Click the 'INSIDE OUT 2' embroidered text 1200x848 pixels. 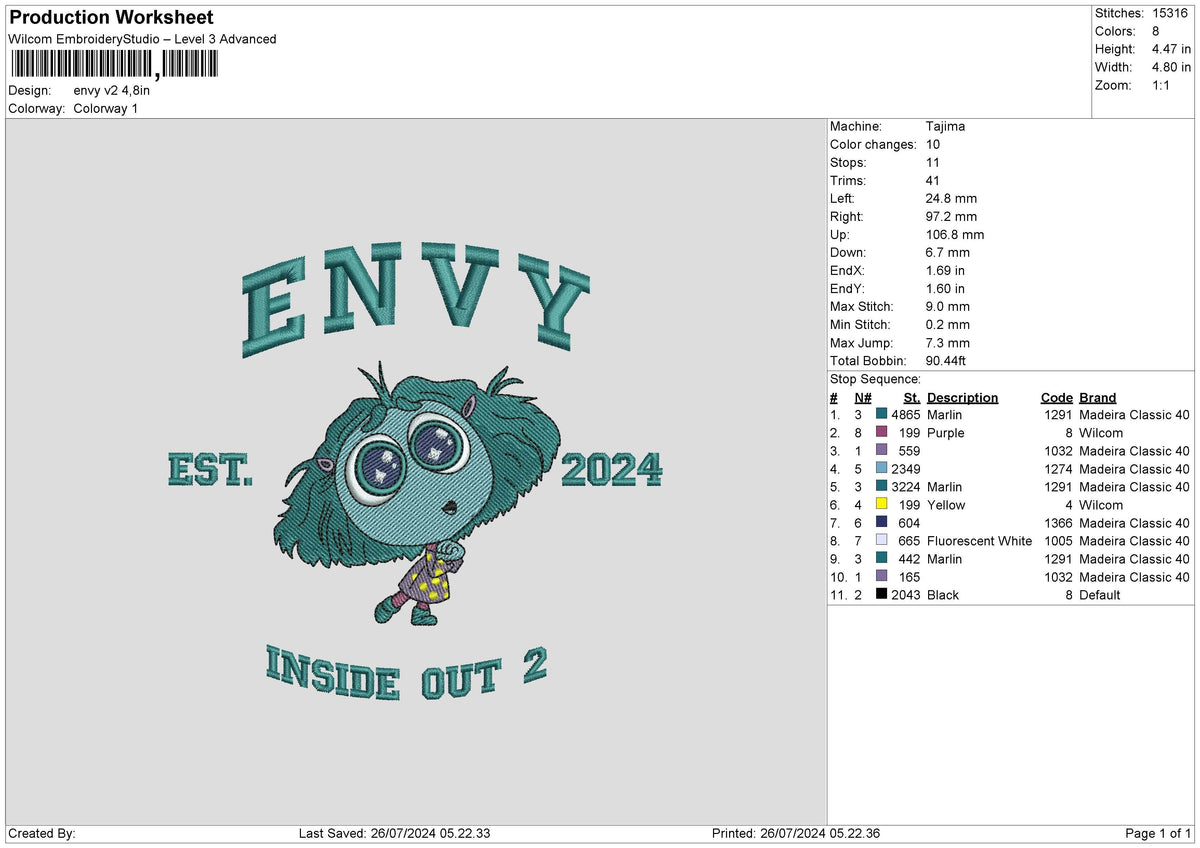click(x=406, y=672)
